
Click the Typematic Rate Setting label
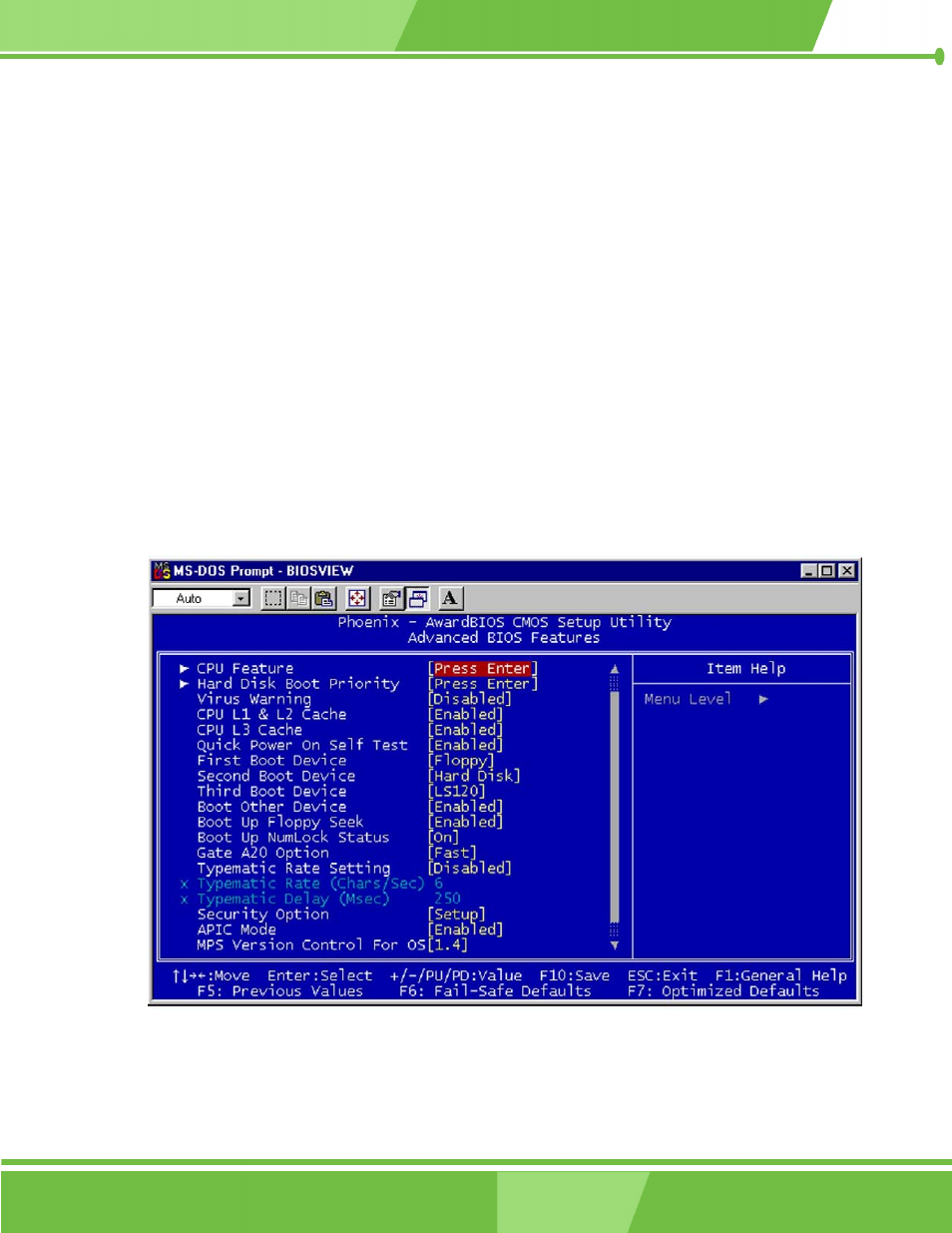pyautogui.click(x=293, y=869)
